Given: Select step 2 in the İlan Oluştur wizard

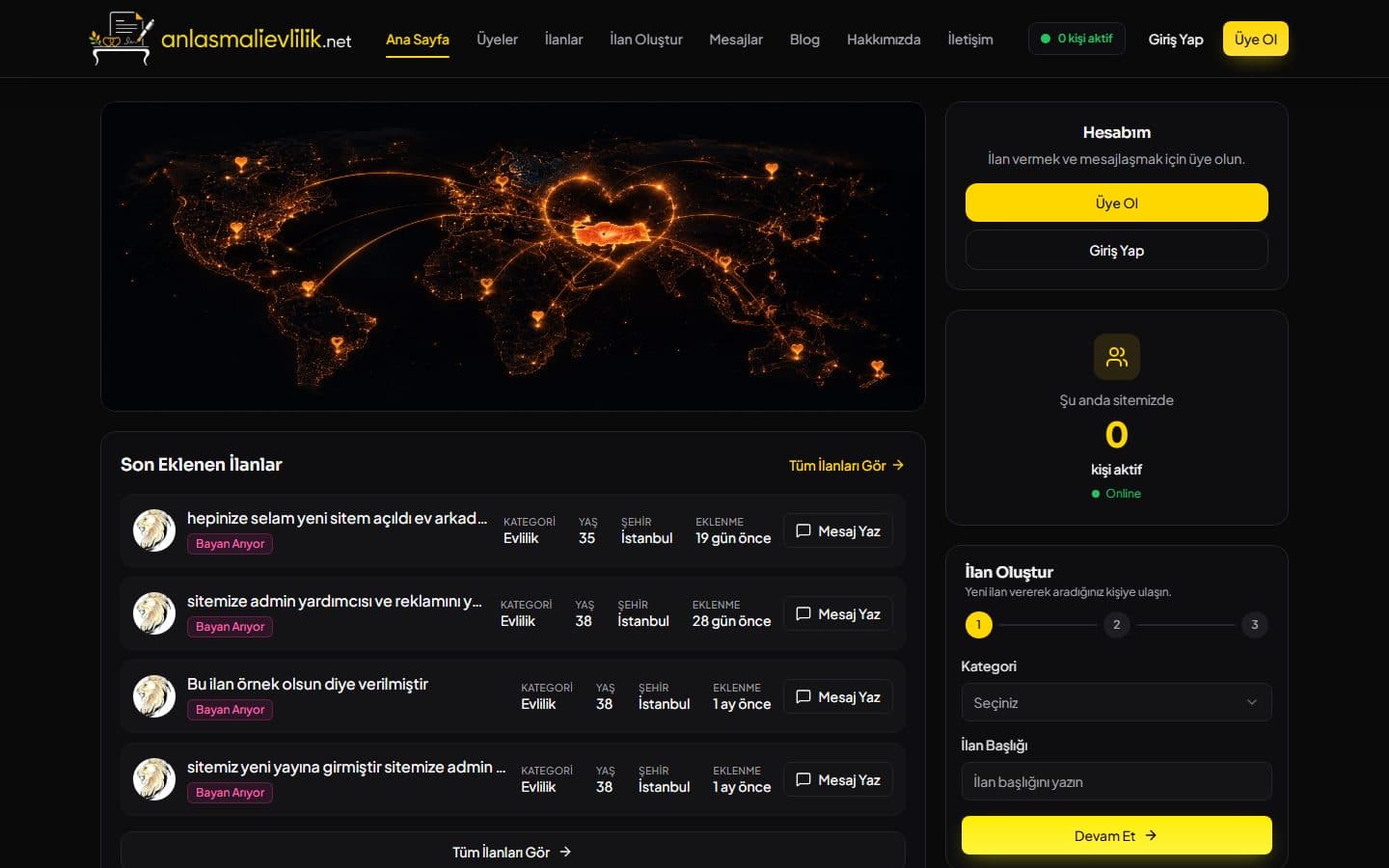Looking at the screenshot, I should pos(1117,625).
